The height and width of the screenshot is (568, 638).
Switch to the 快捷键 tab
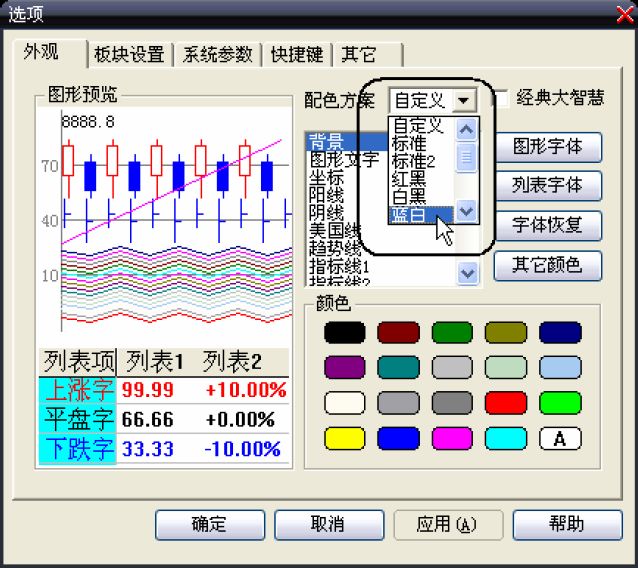pyautogui.click(x=297, y=55)
